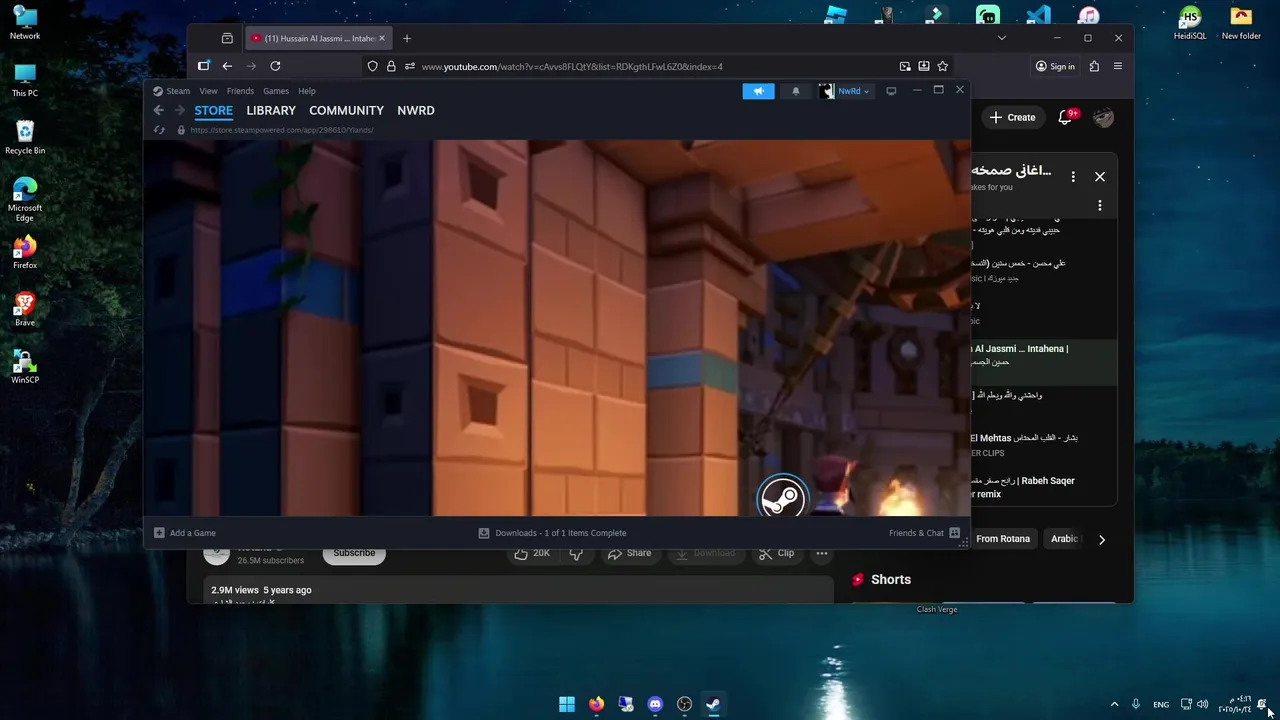Open Windows Start menu
The width and height of the screenshot is (1280, 720).
point(567,704)
